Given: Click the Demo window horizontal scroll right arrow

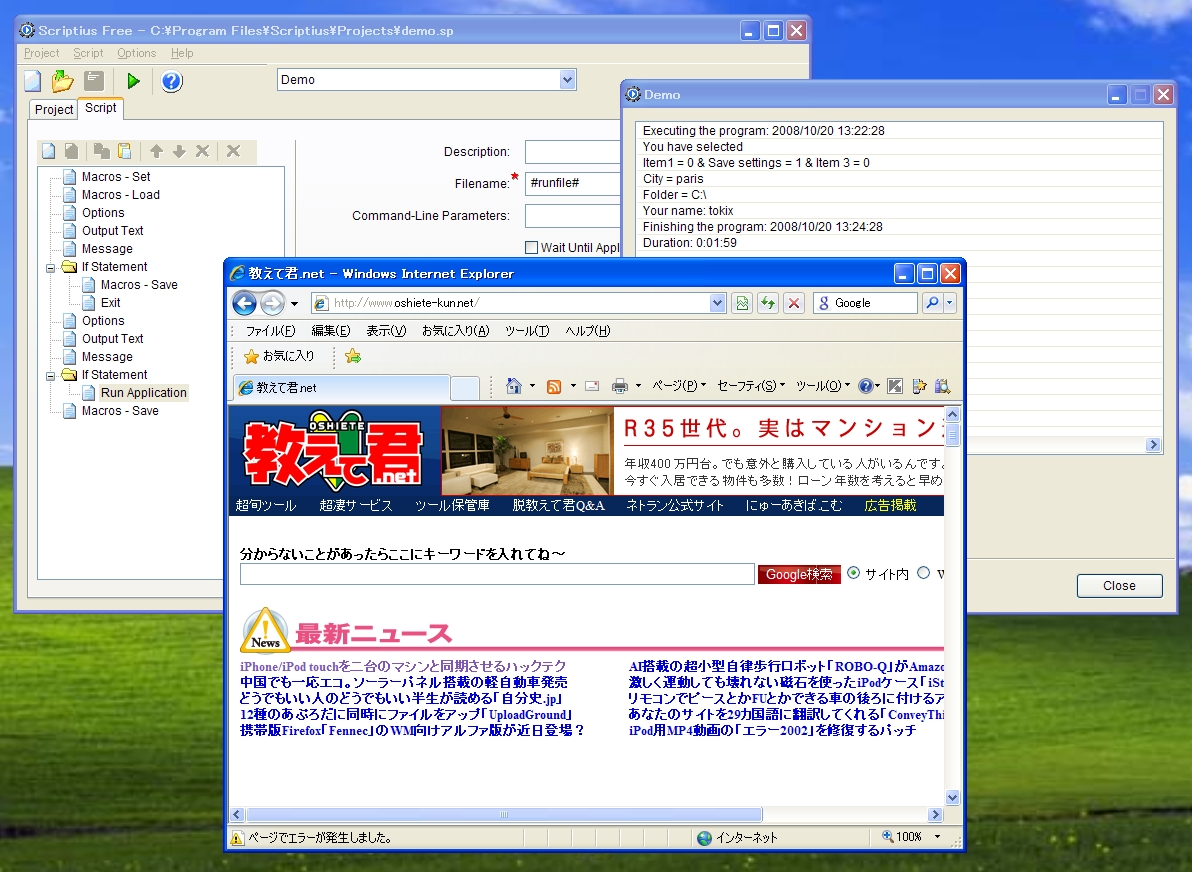Looking at the screenshot, I should coord(1153,445).
